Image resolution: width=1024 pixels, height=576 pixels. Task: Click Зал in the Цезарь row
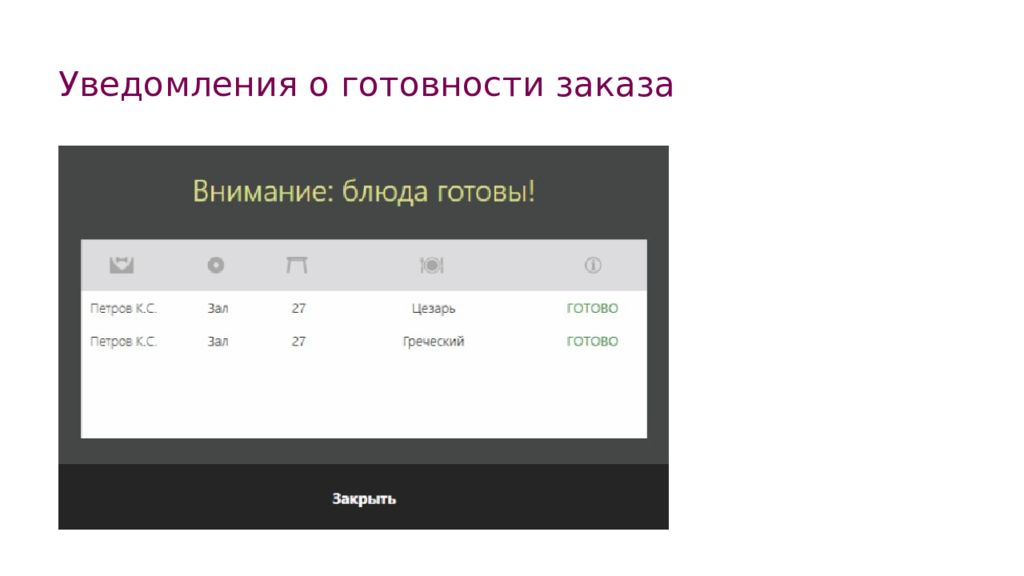(217, 308)
